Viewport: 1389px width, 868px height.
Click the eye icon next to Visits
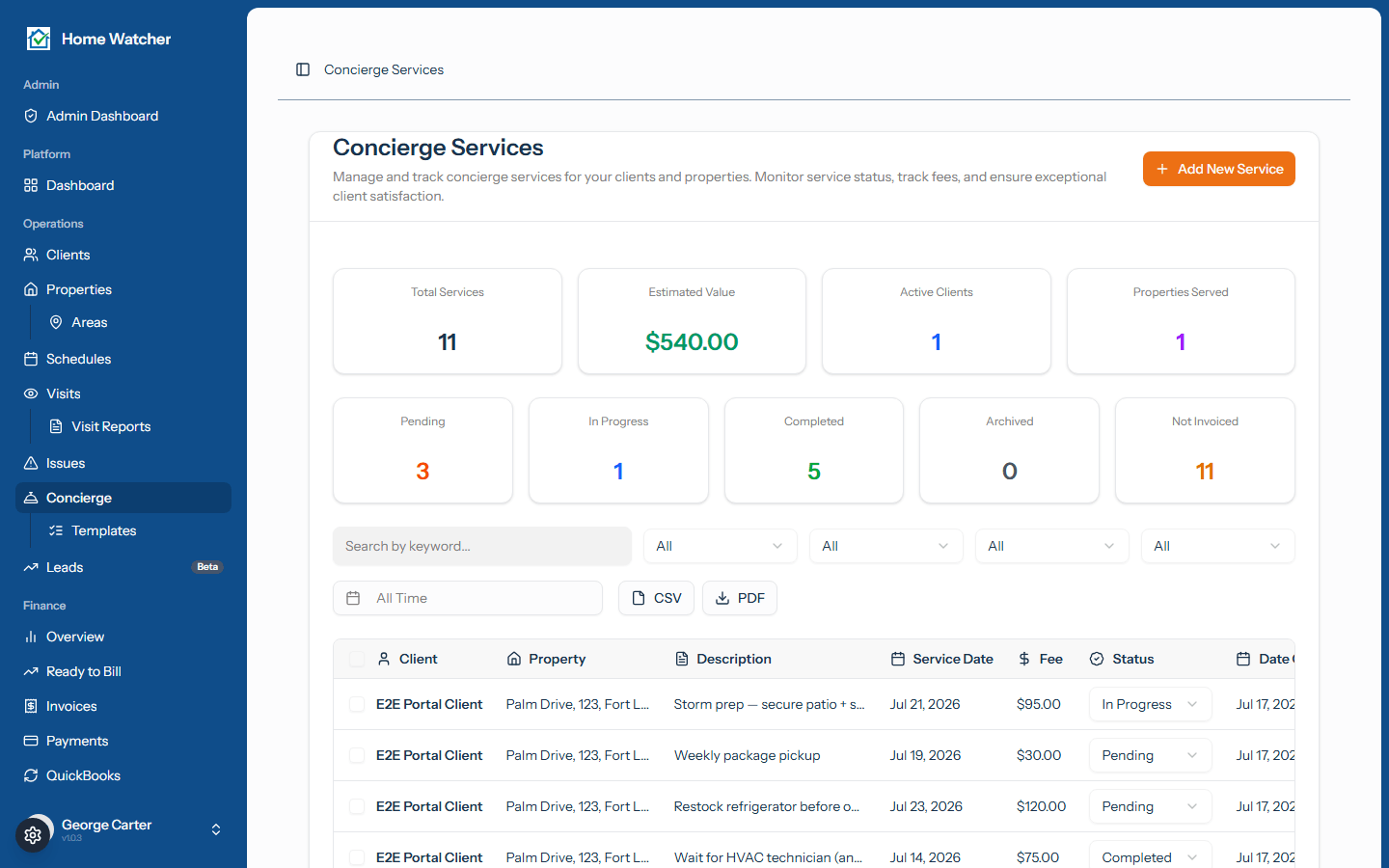(31, 393)
